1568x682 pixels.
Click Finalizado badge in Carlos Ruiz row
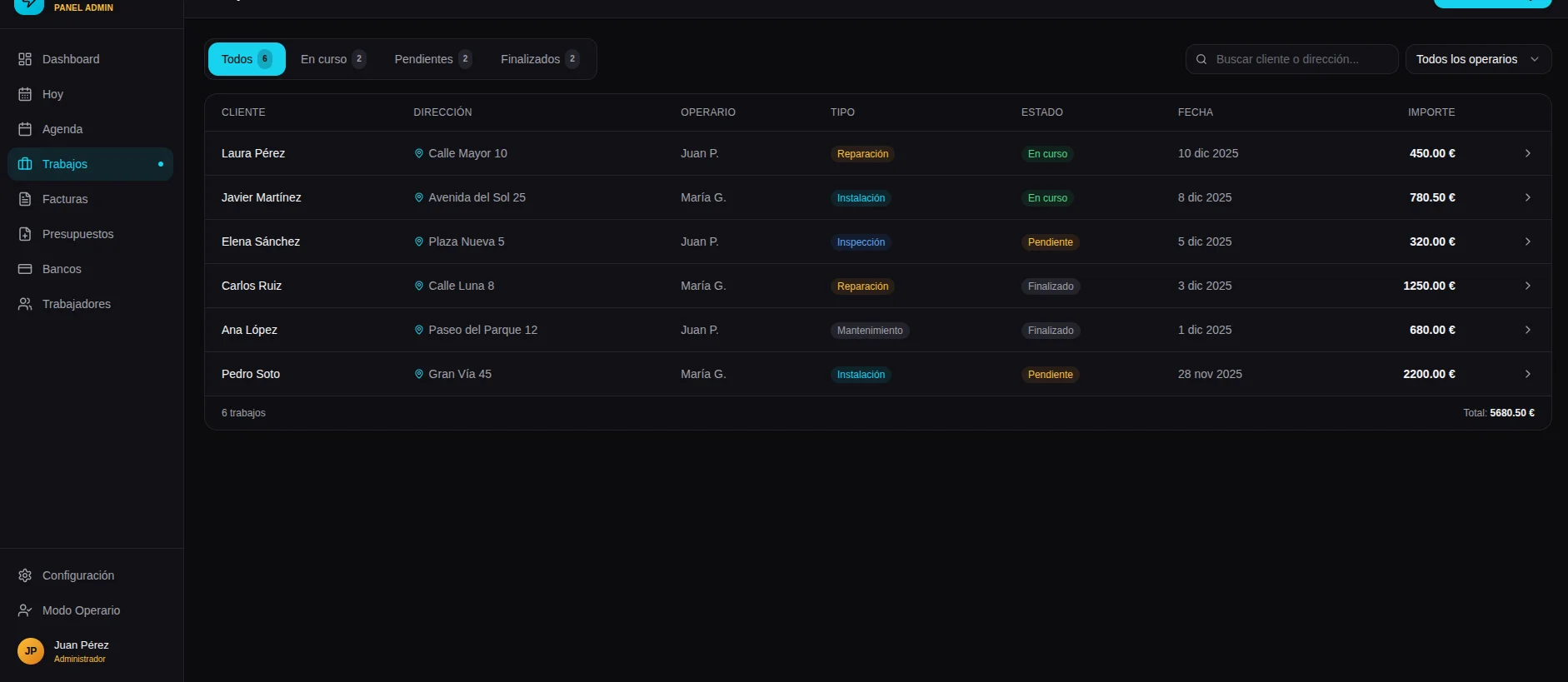pos(1051,286)
